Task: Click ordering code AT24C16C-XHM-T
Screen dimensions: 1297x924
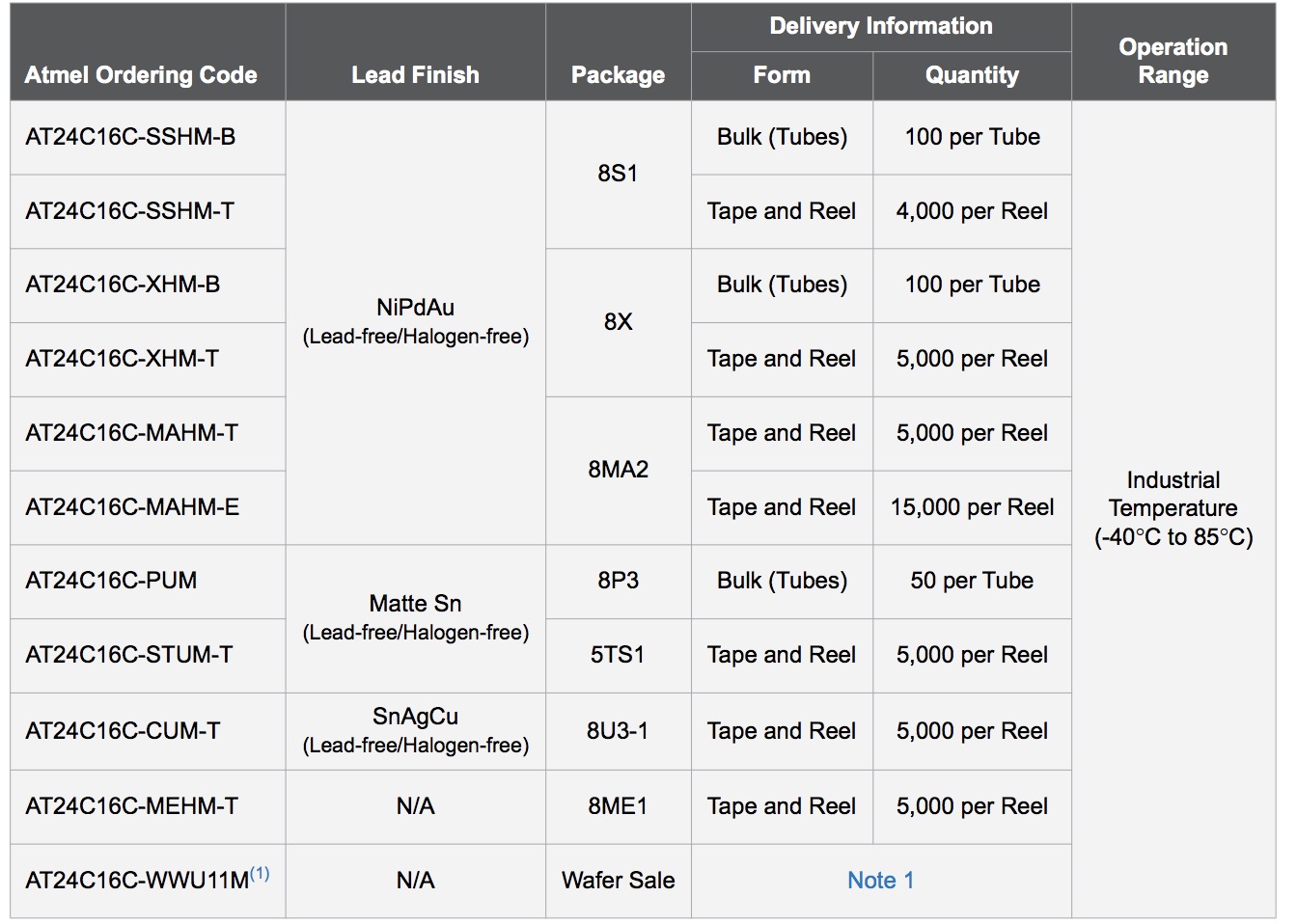Action: (122, 359)
